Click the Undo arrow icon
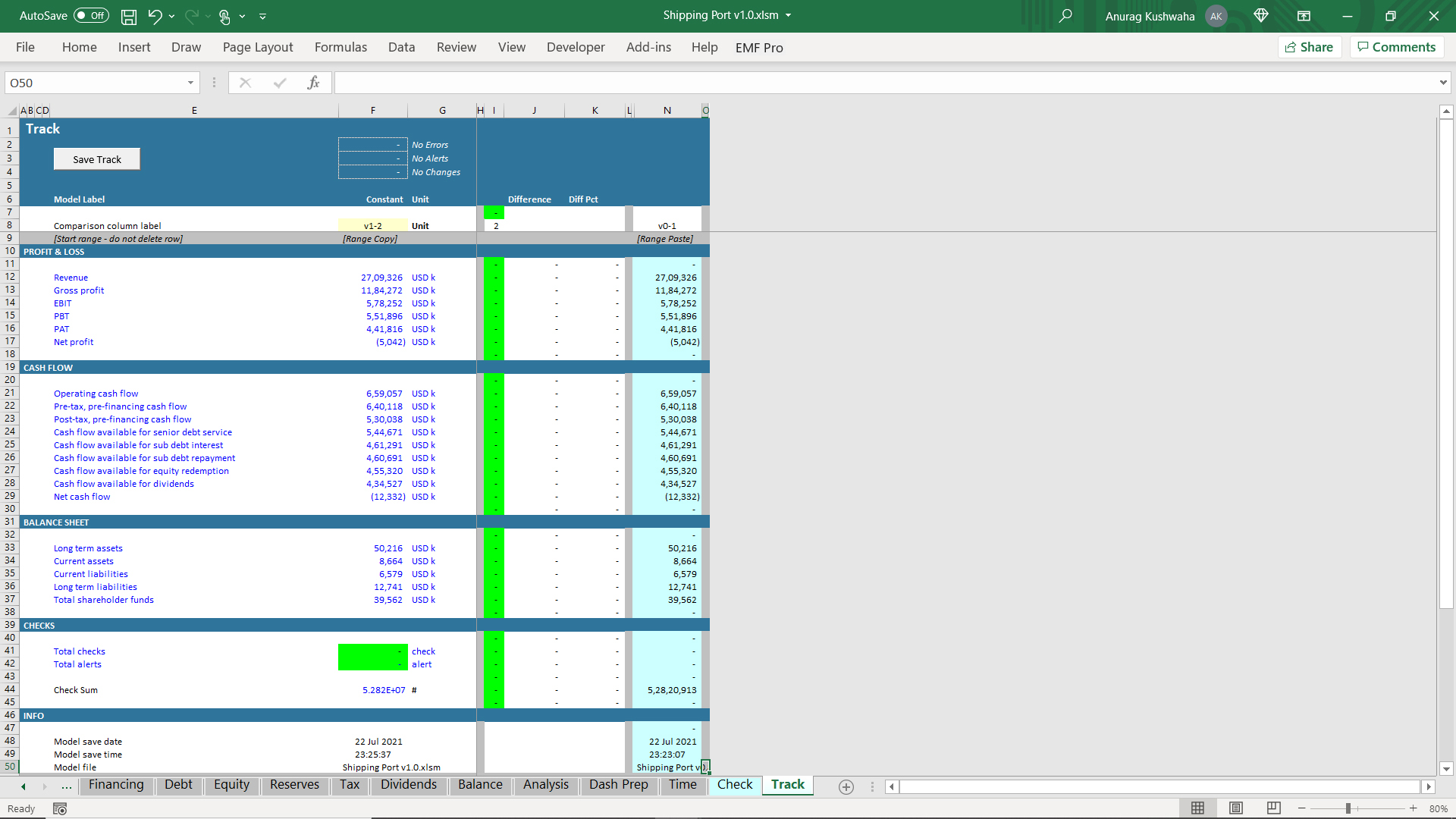This screenshot has height=819, width=1456. tap(155, 16)
